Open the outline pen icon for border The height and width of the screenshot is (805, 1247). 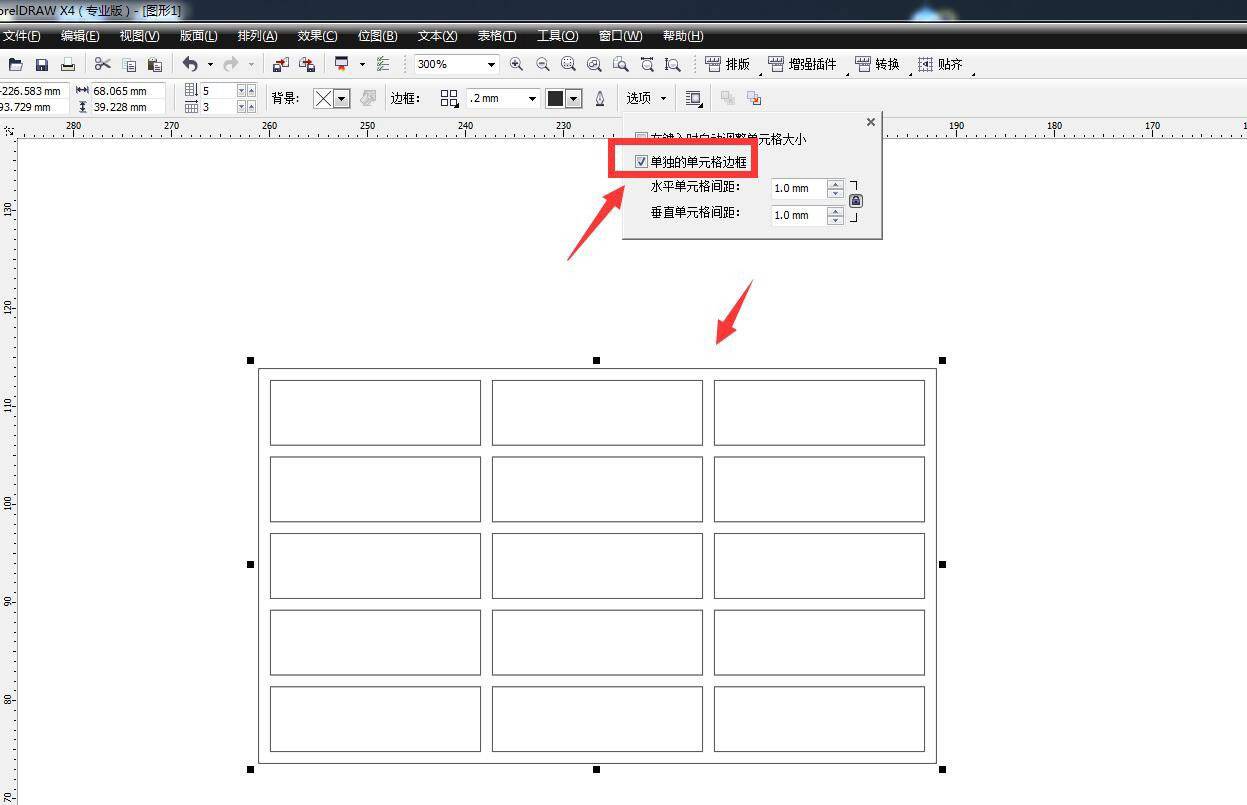pos(600,98)
